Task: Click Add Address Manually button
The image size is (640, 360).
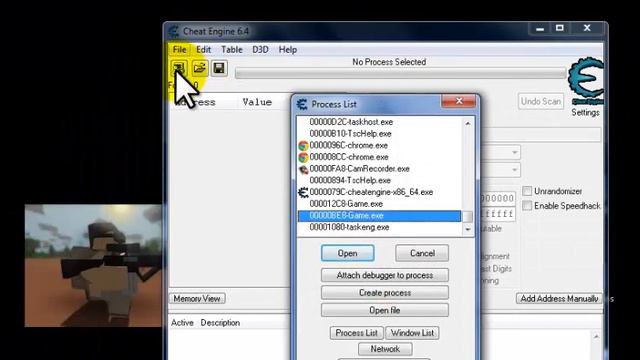Action: click(559, 299)
